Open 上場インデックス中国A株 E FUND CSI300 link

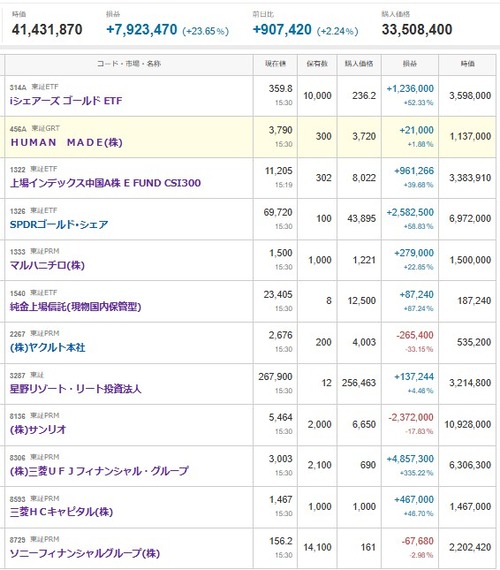pyautogui.click(x=105, y=183)
